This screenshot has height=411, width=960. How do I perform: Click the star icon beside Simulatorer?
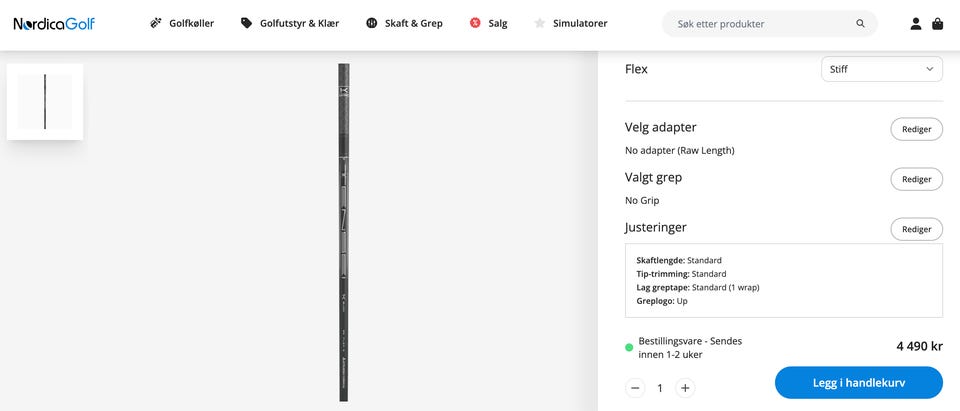(x=539, y=23)
